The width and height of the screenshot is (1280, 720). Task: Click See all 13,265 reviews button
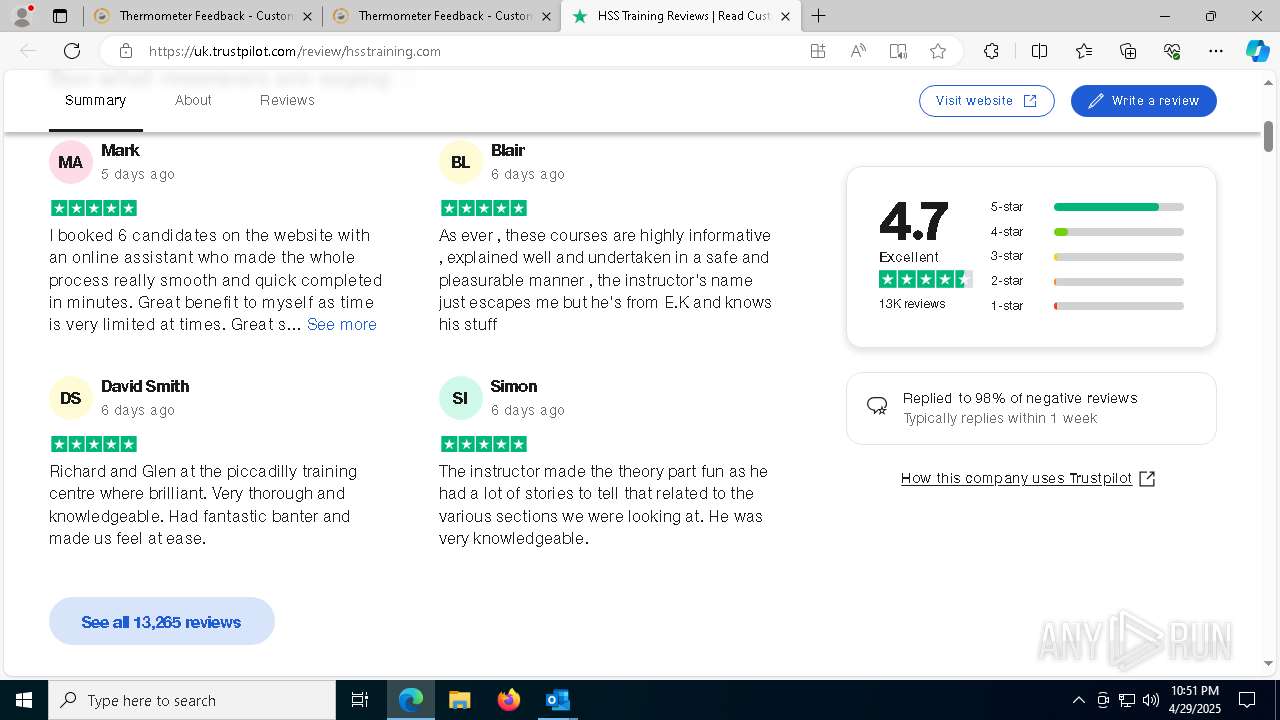(x=161, y=622)
